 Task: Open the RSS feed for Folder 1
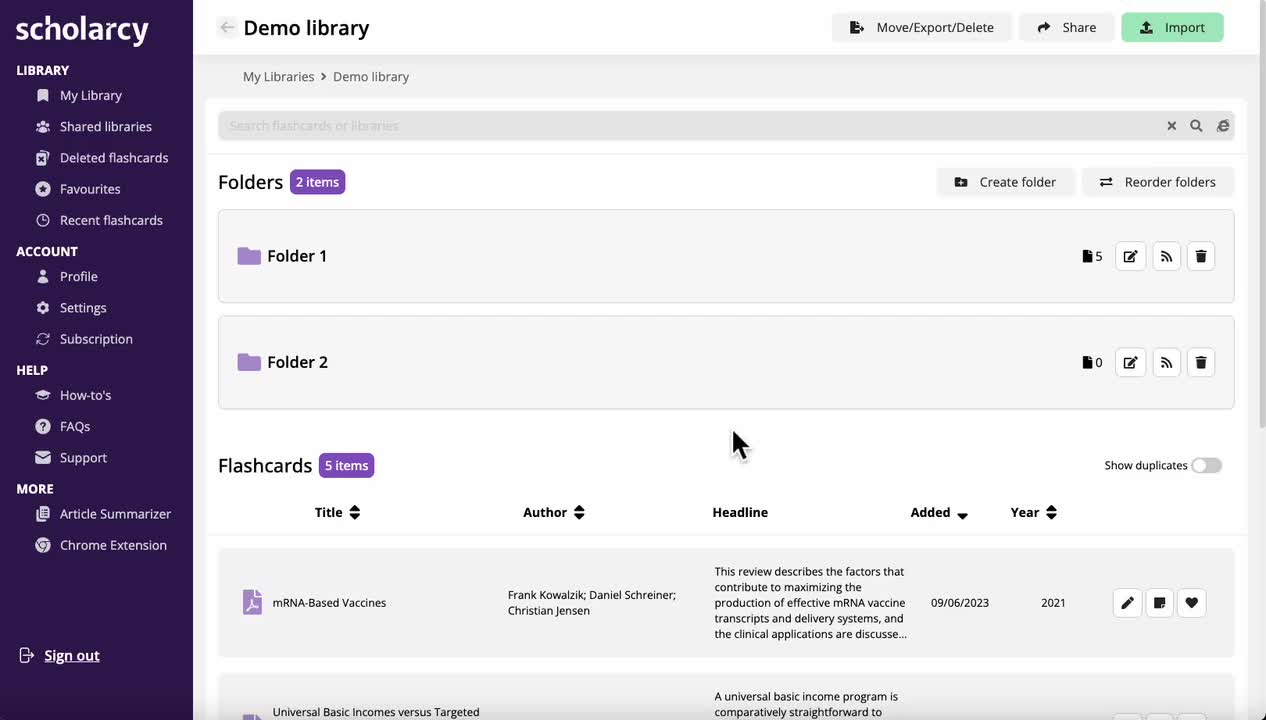pyautogui.click(x=1166, y=256)
